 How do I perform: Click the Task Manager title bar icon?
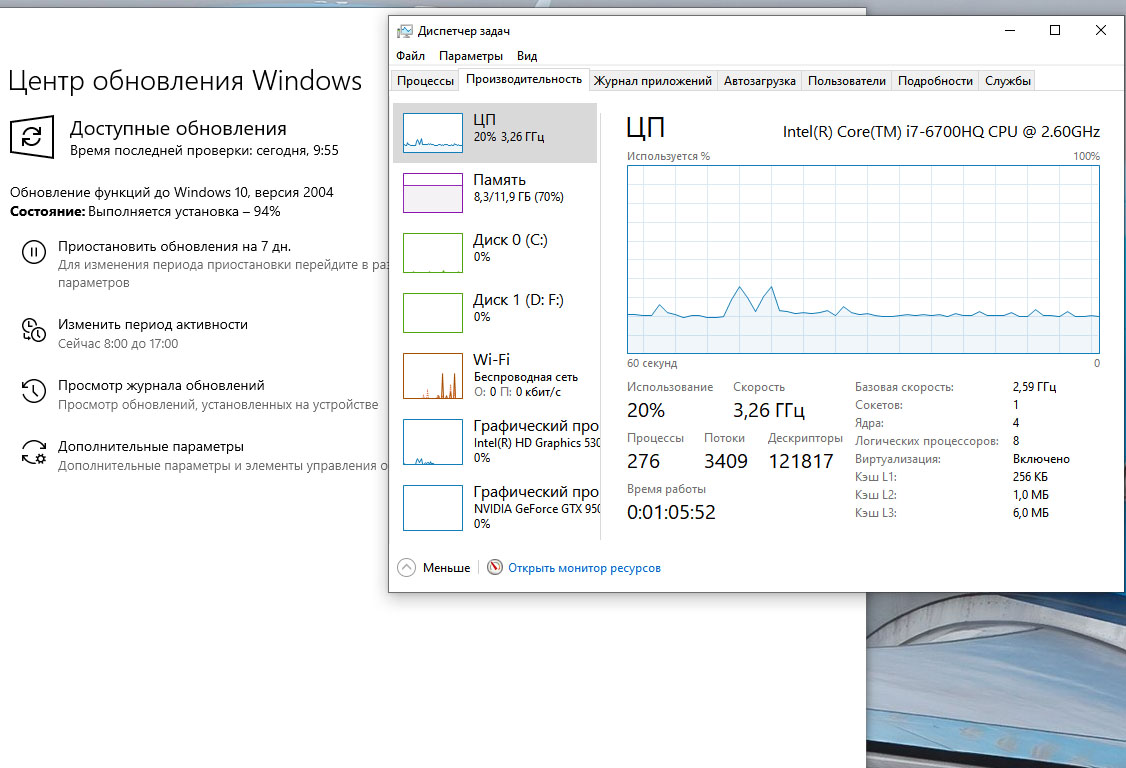405,31
